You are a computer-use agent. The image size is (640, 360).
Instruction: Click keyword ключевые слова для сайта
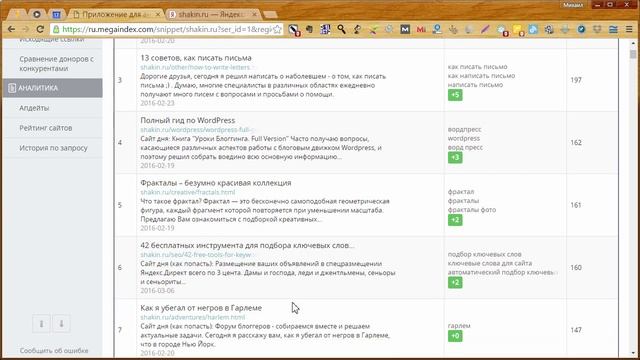tap(490, 263)
